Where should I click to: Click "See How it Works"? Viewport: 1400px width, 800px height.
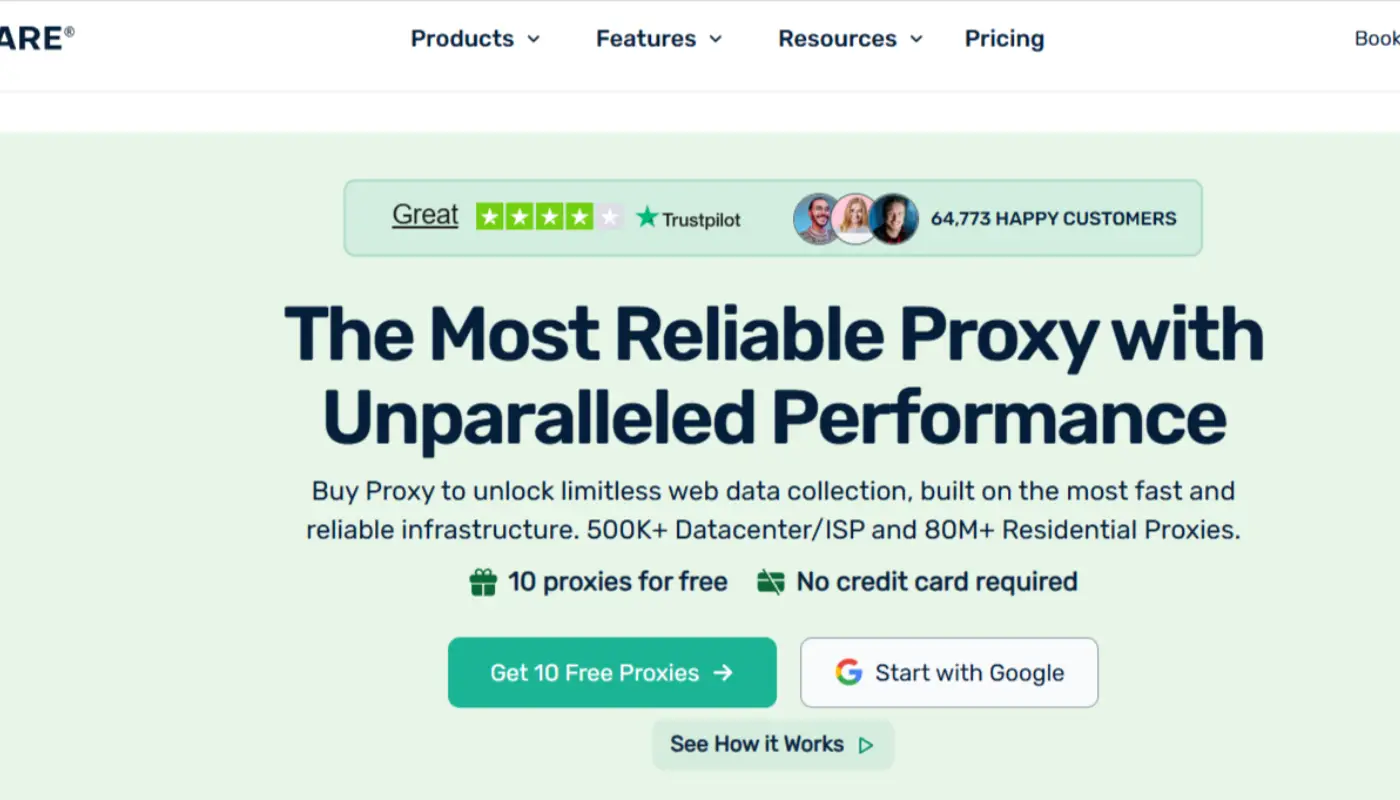[x=757, y=744]
